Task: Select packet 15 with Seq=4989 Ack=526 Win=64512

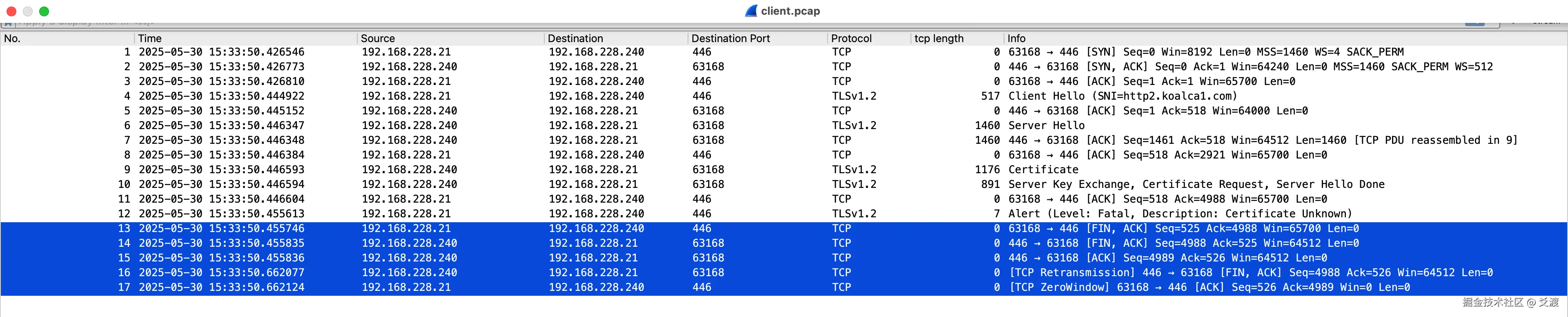Action: tap(784, 258)
